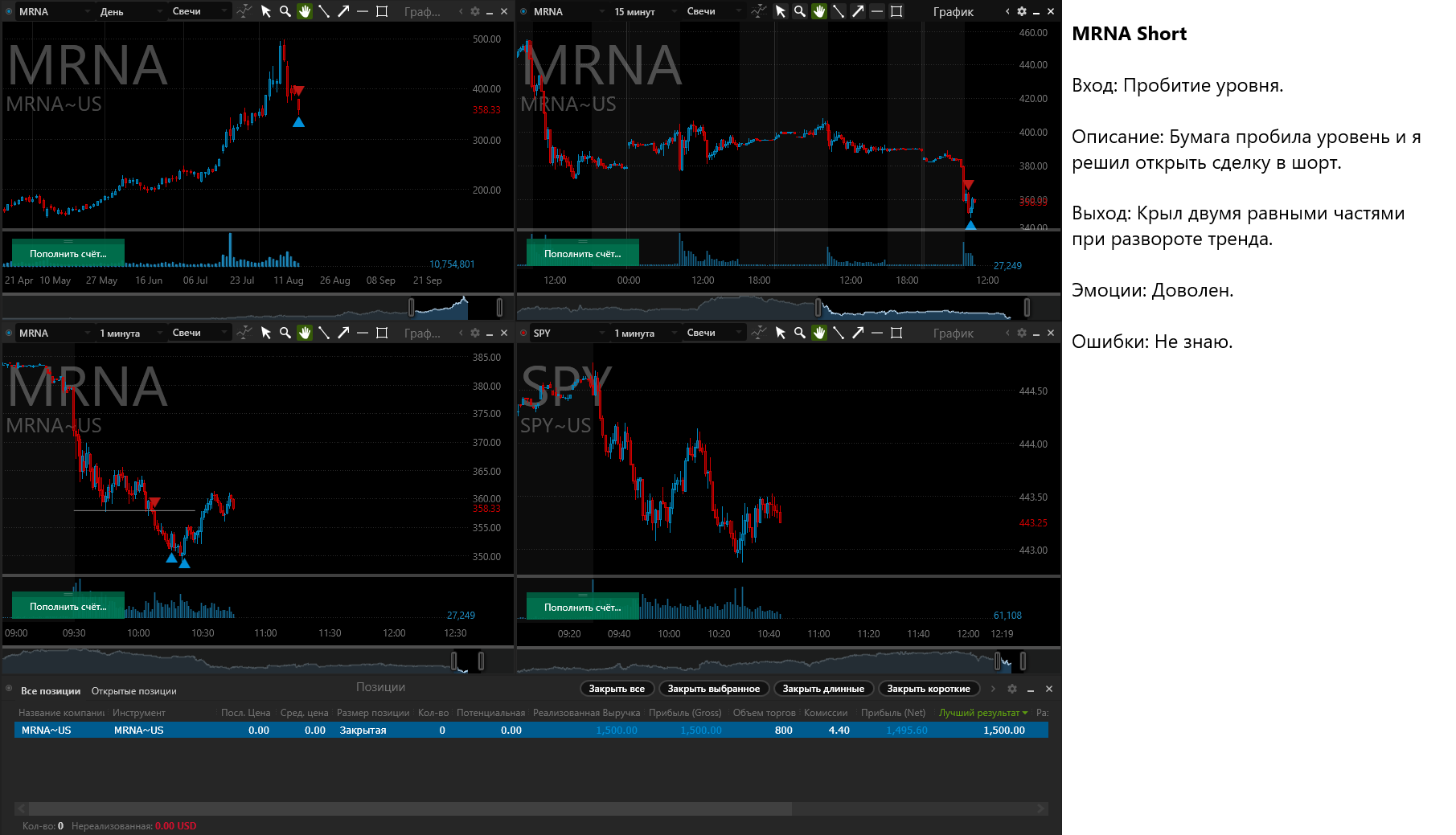Open settings gear of the SPY chart panel

[x=1022, y=333]
